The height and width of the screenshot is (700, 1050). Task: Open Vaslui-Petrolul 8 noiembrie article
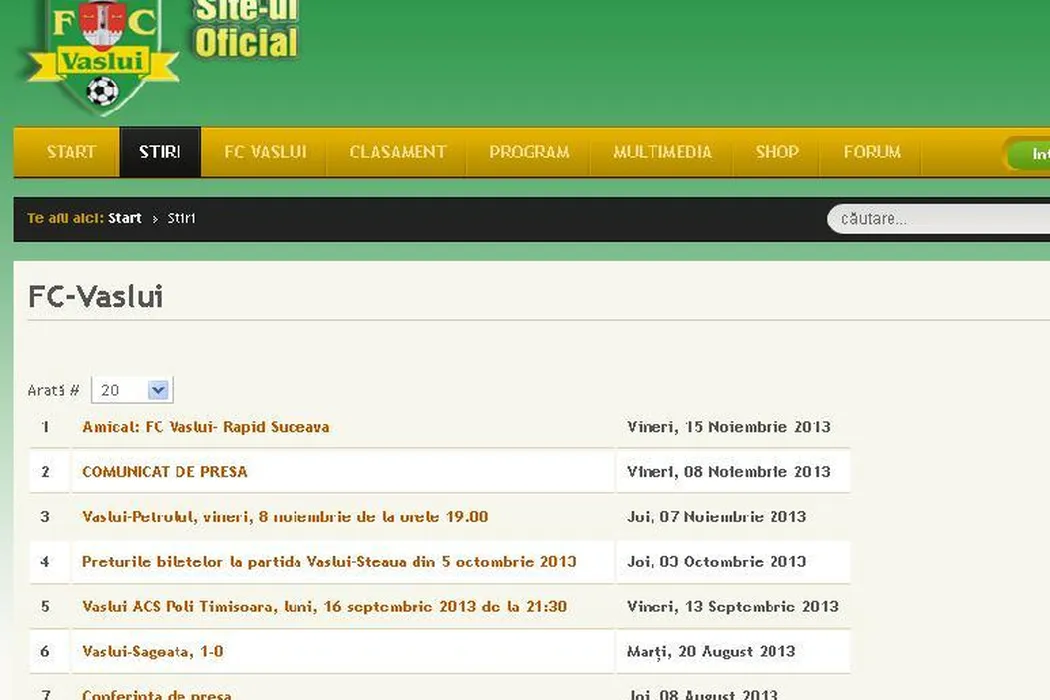285,517
